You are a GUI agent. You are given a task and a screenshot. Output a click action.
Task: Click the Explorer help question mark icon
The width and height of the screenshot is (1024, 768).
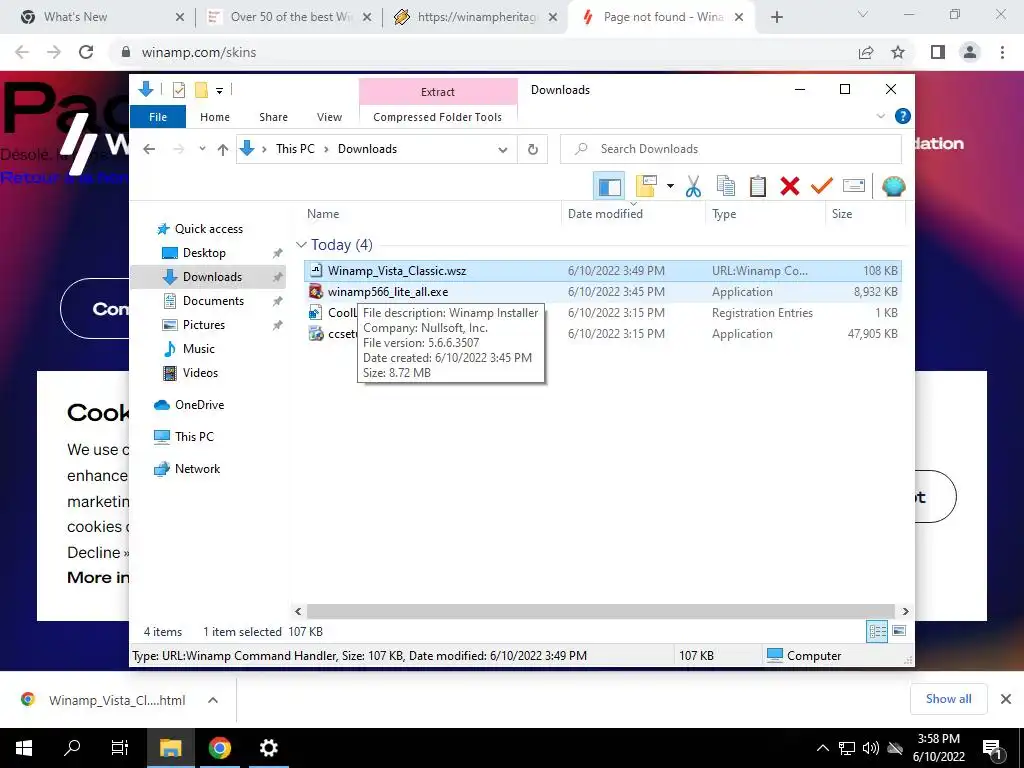[x=903, y=116]
